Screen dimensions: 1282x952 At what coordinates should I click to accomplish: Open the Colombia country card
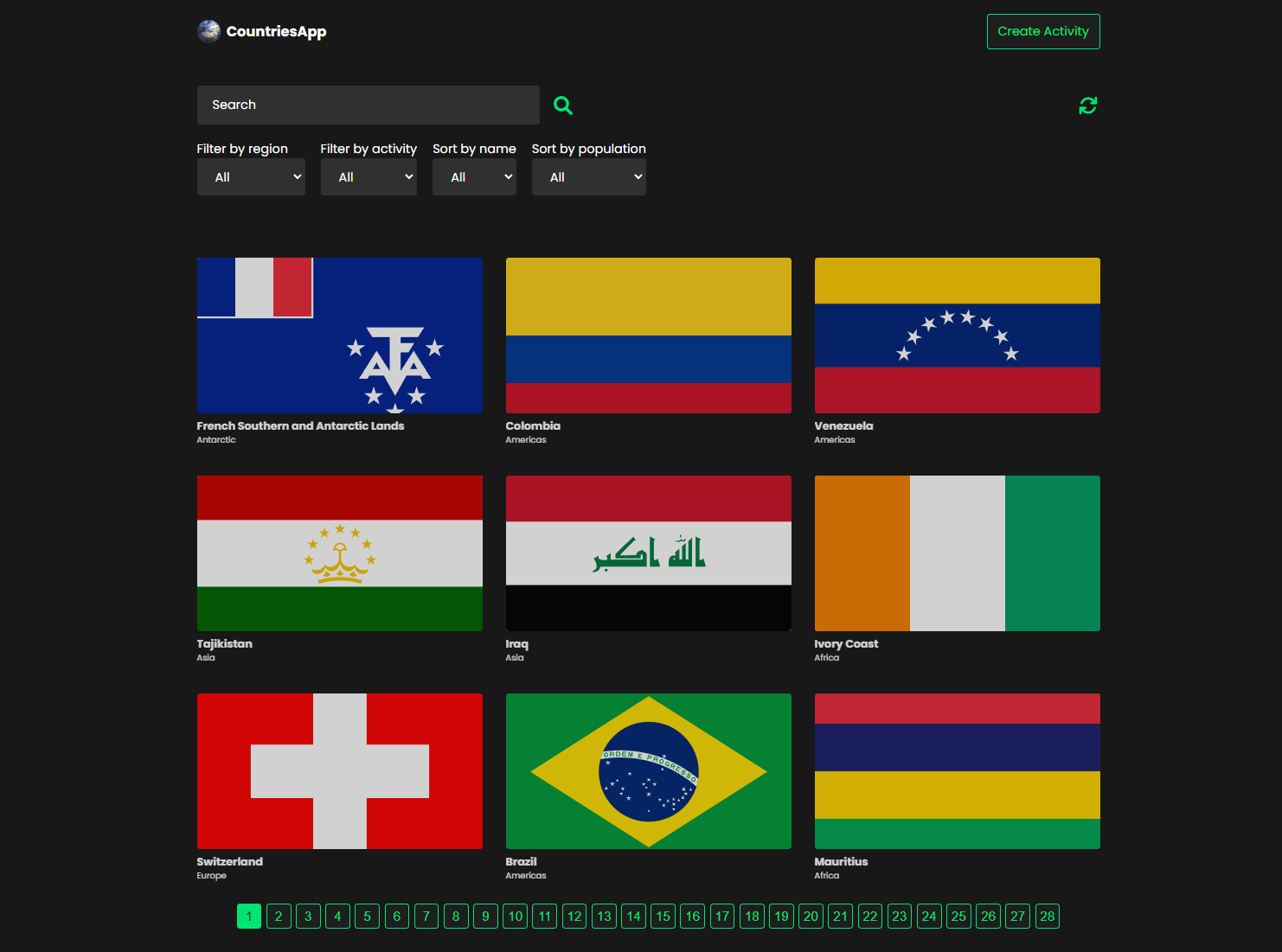click(x=648, y=335)
